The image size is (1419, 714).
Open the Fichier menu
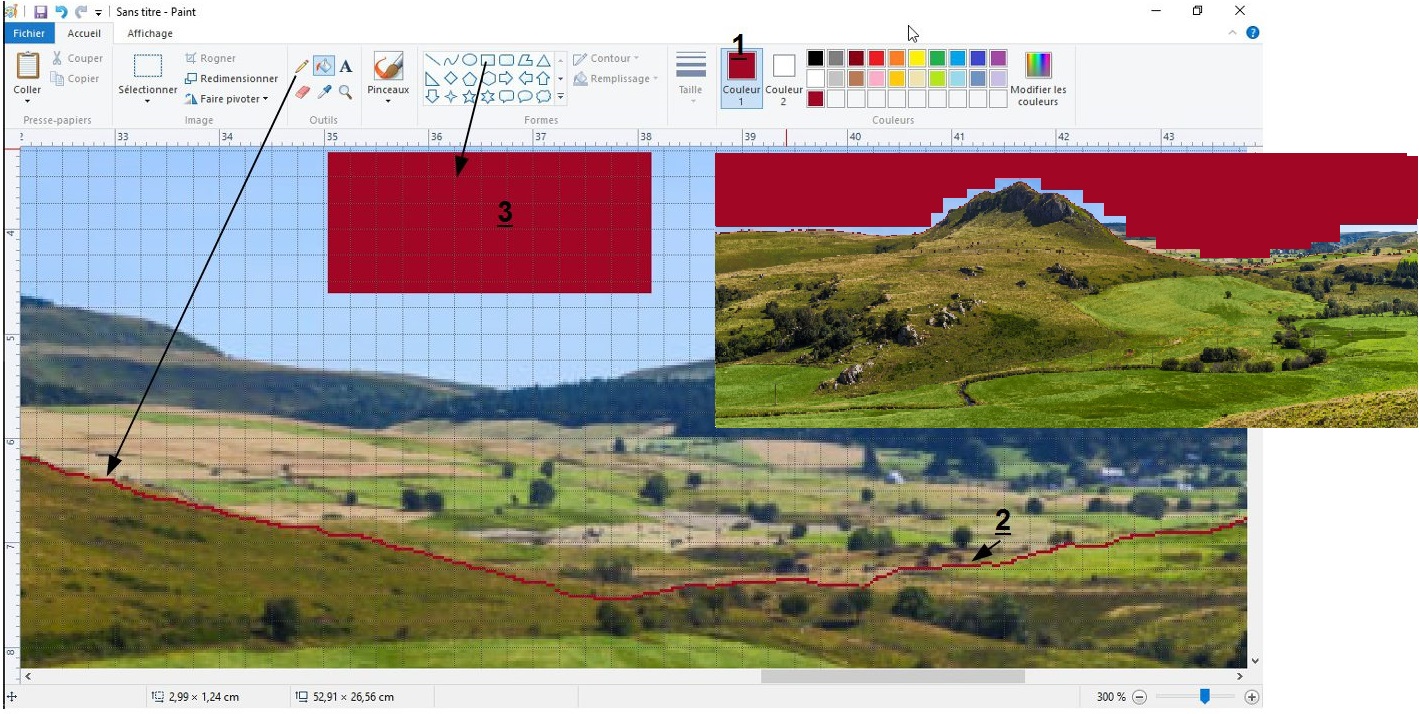click(28, 33)
